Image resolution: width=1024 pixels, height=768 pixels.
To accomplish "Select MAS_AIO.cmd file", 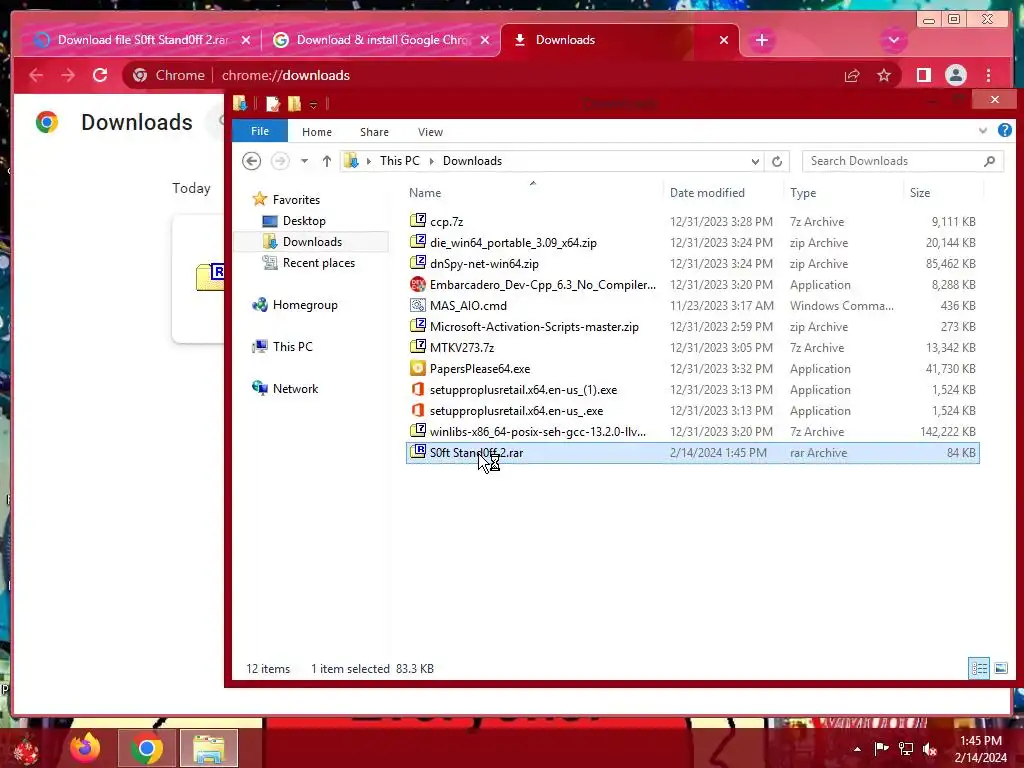I will click(692, 306).
